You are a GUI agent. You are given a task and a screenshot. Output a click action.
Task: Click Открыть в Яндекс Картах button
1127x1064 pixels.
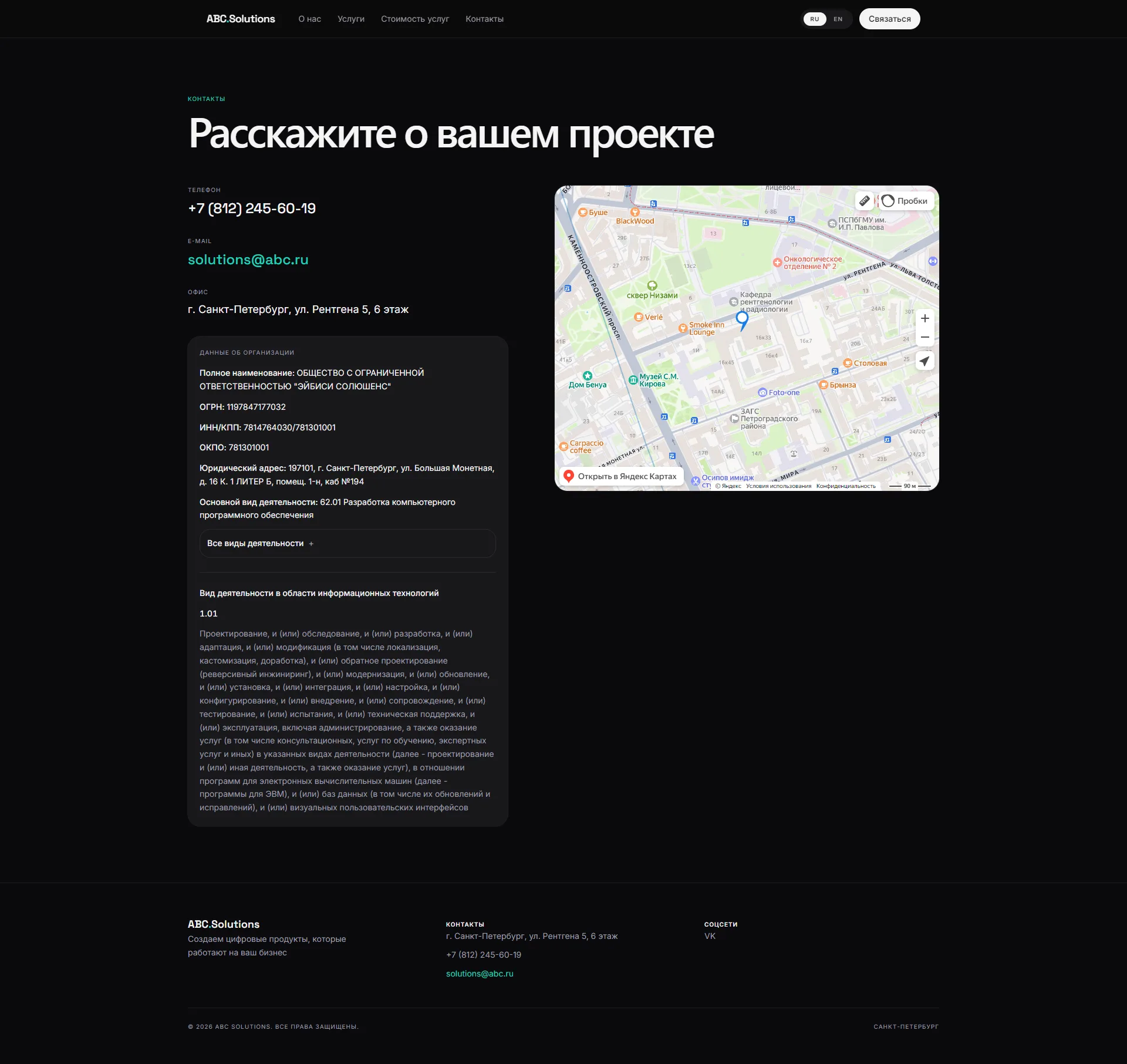(622, 476)
